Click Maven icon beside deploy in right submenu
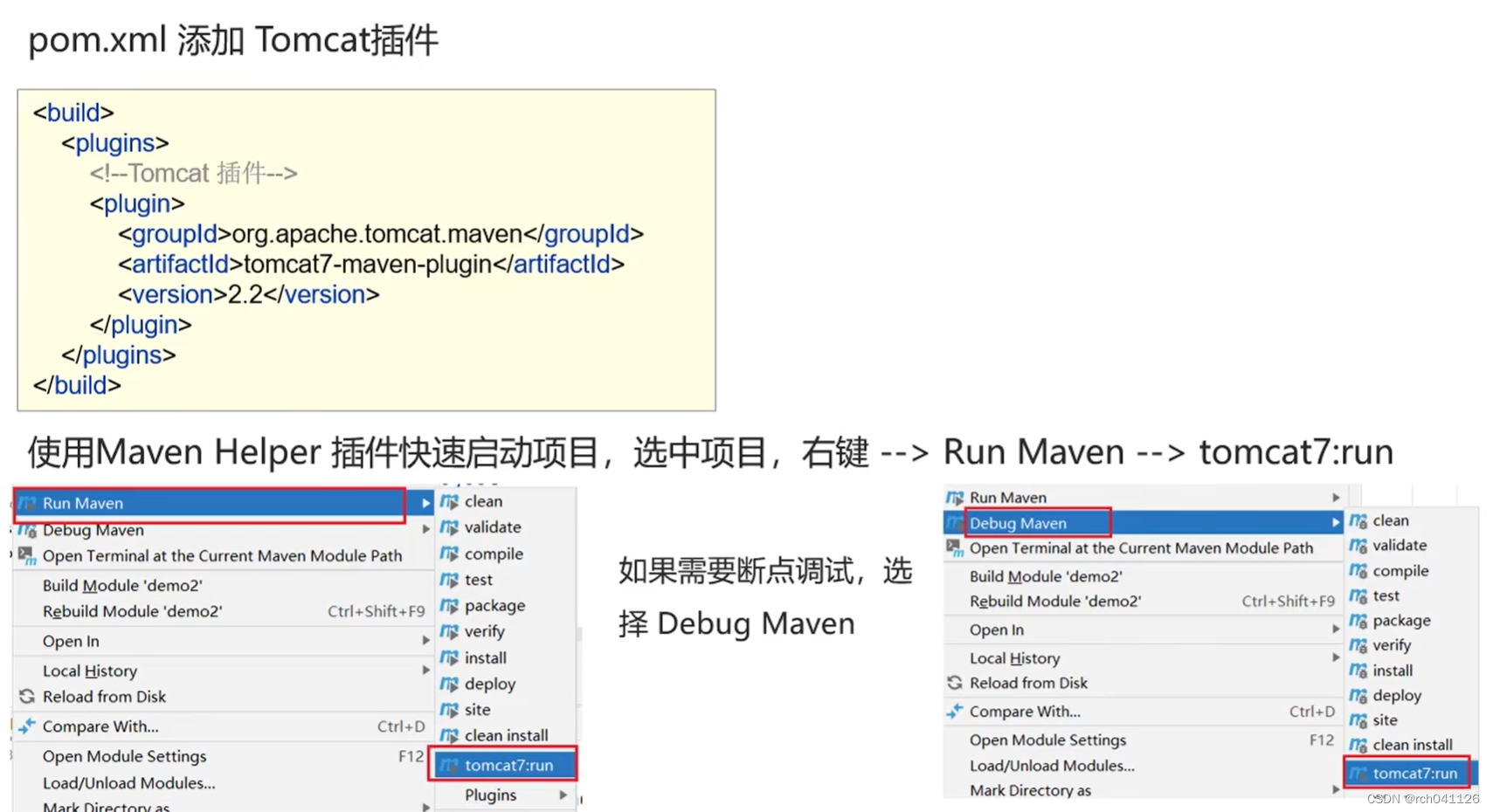 click(1358, 695)
